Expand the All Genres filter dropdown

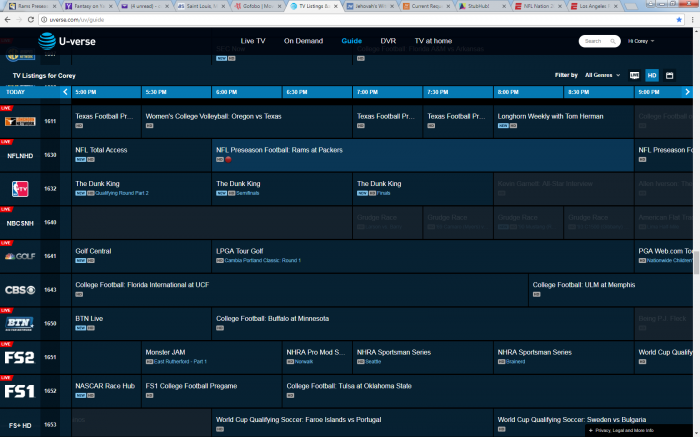(x=602, y=75)
